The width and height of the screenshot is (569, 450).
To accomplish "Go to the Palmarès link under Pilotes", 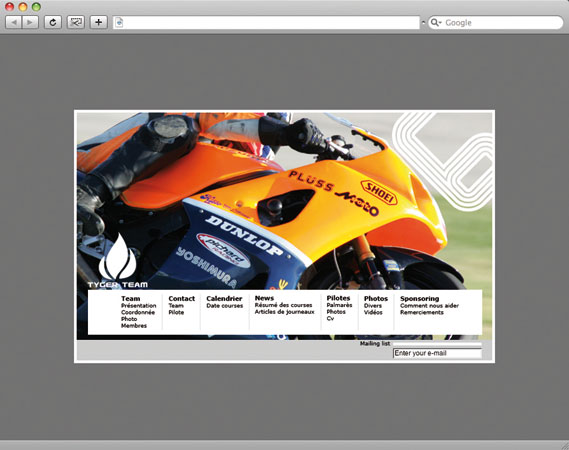I will 339,305.
